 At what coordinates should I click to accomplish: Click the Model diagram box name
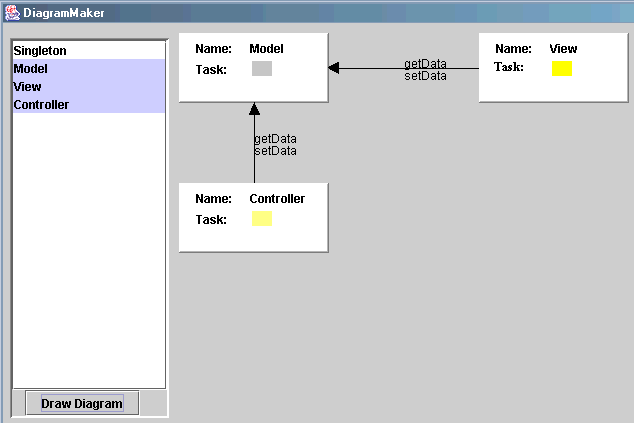pyautogui.click(x=266, y=49)
